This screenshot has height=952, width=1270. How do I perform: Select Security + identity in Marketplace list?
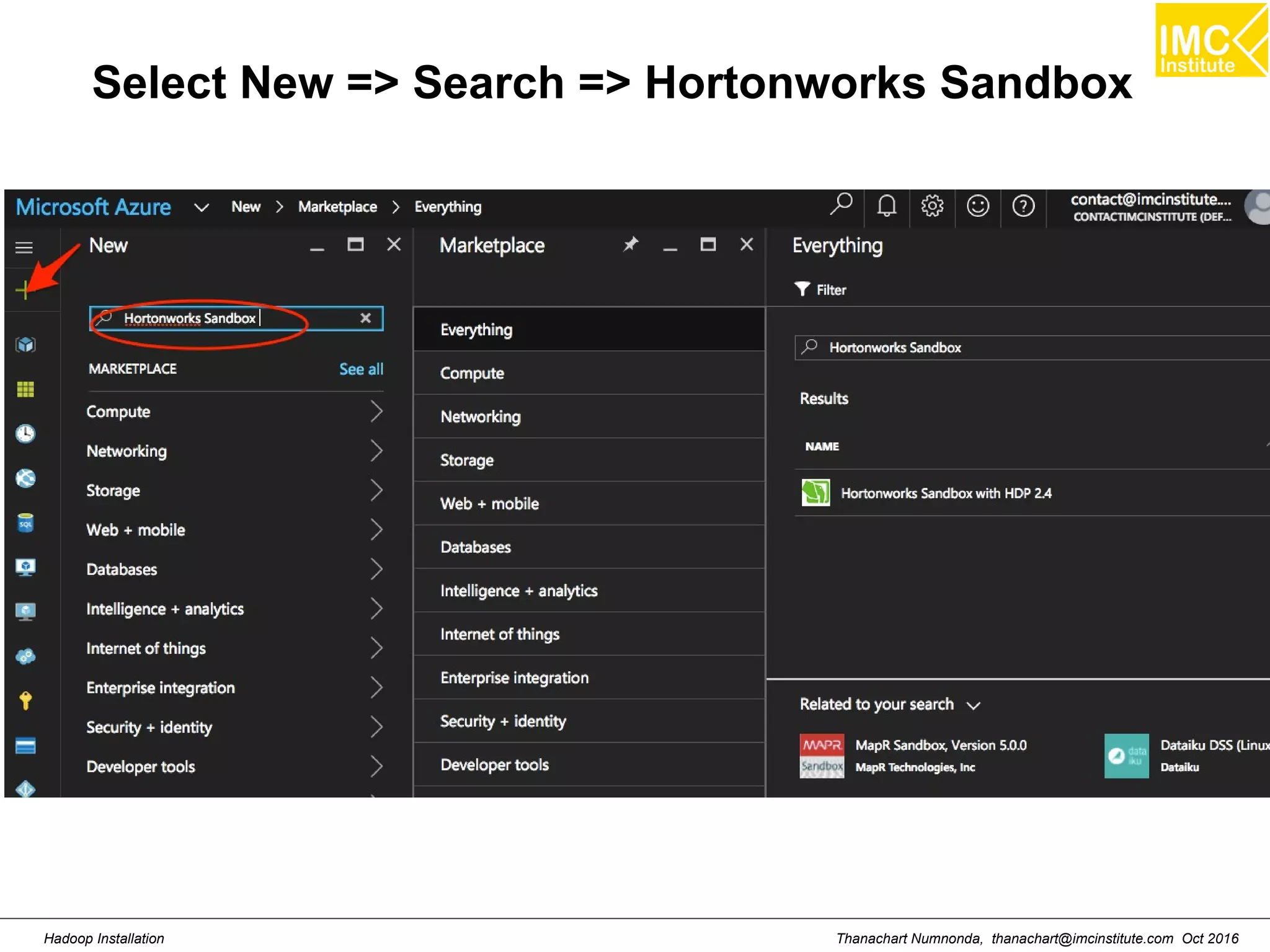[x=589, y=721]
